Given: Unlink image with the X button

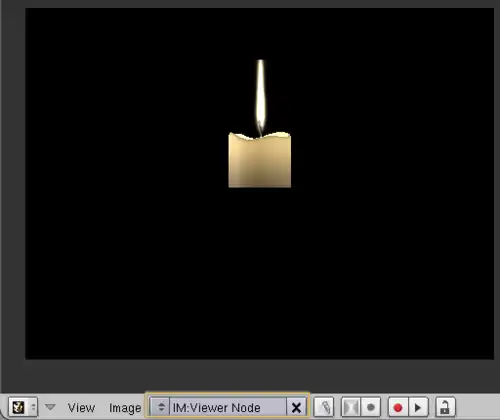Looking at the screenshot, I should 296,407.
